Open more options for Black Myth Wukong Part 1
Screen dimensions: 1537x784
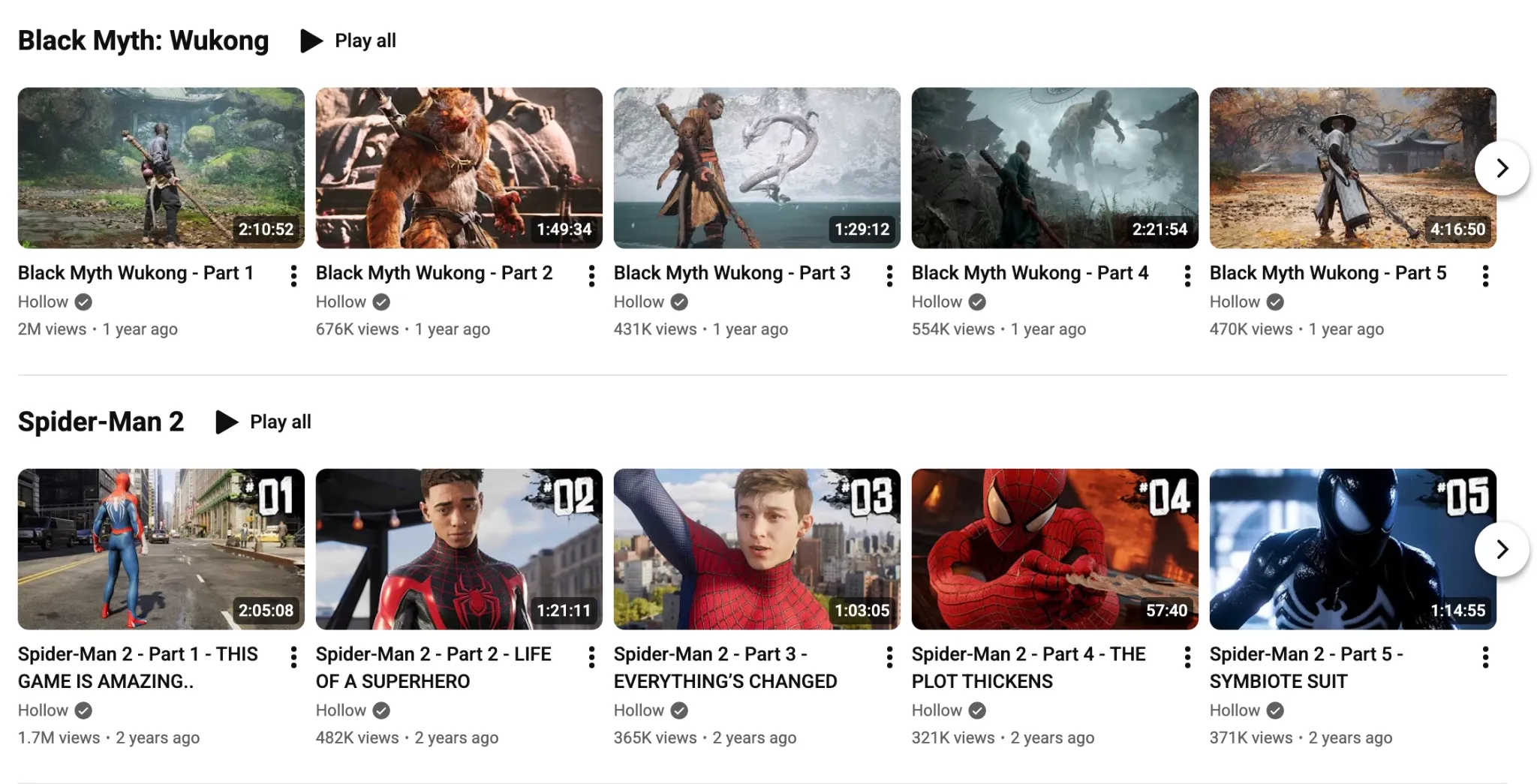click(293, 276)
